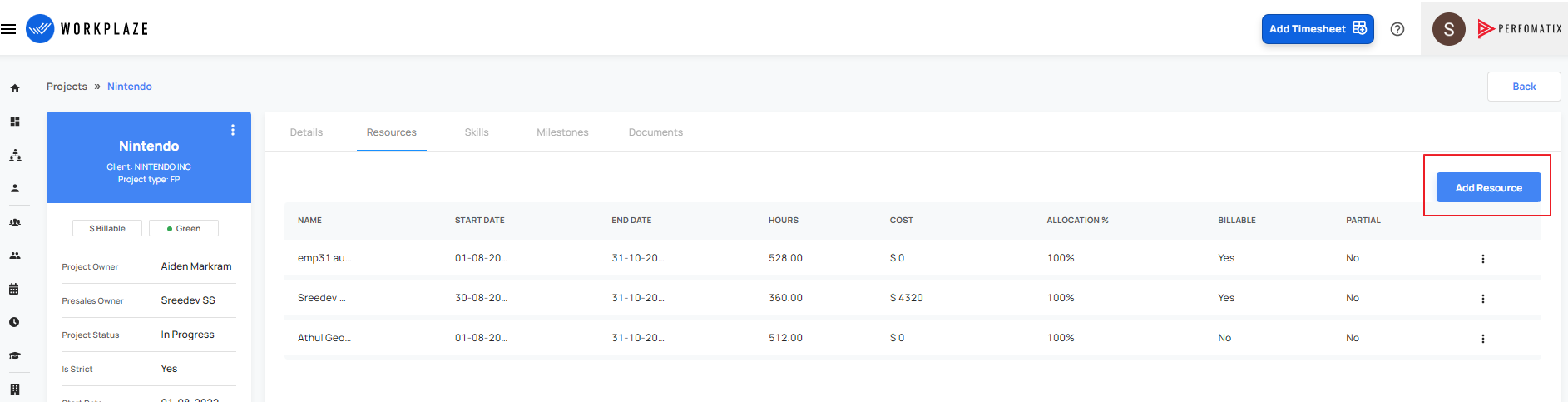Open the clock timesheet sidebar icon

(x=14, y=322)
